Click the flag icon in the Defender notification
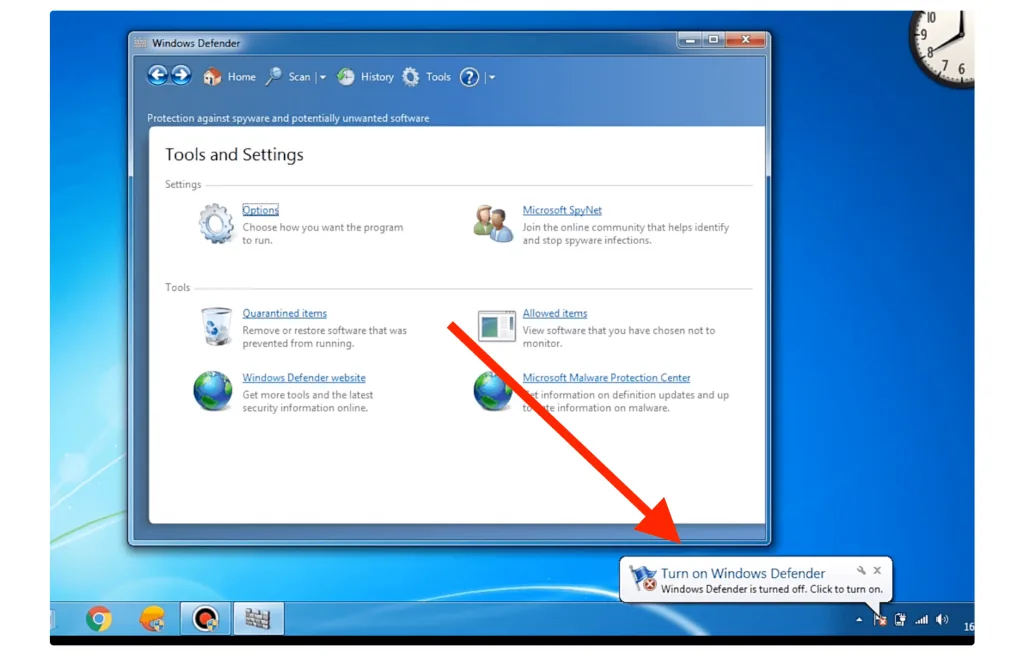 tap(643, 579)
